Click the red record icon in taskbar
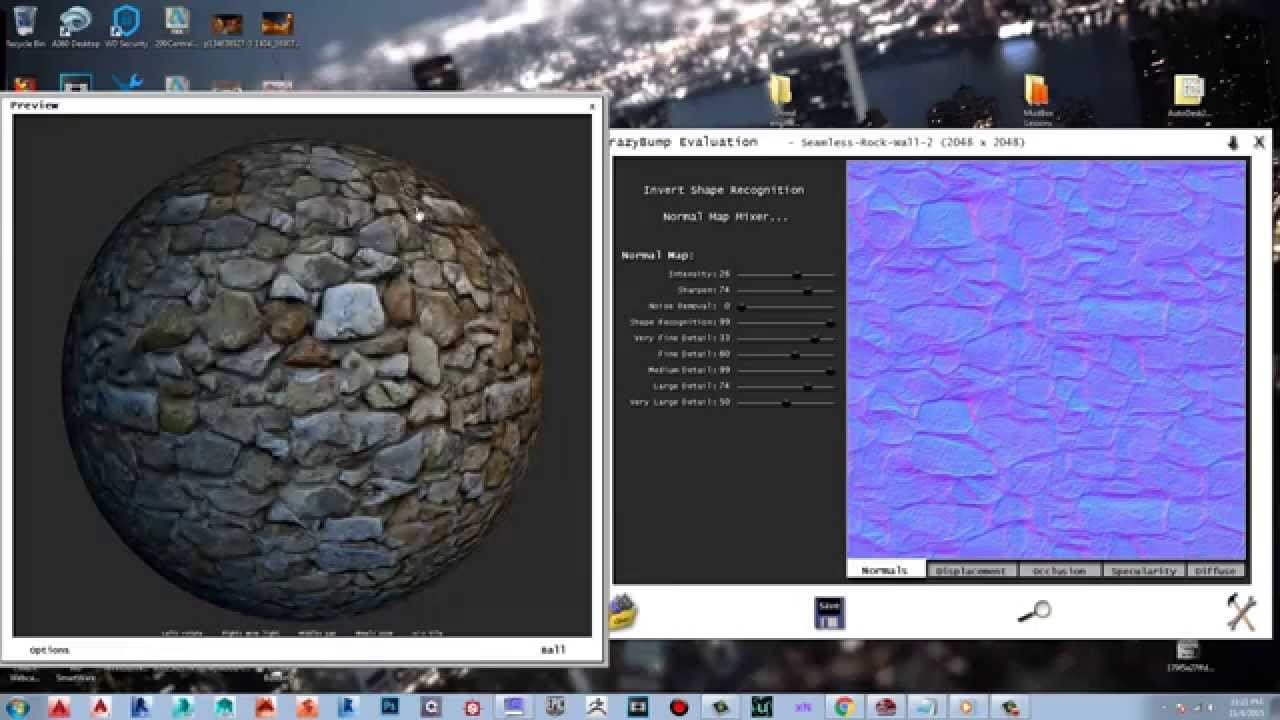The height and width of the screenshot is (720, 1280). click(x=679, y=707)
